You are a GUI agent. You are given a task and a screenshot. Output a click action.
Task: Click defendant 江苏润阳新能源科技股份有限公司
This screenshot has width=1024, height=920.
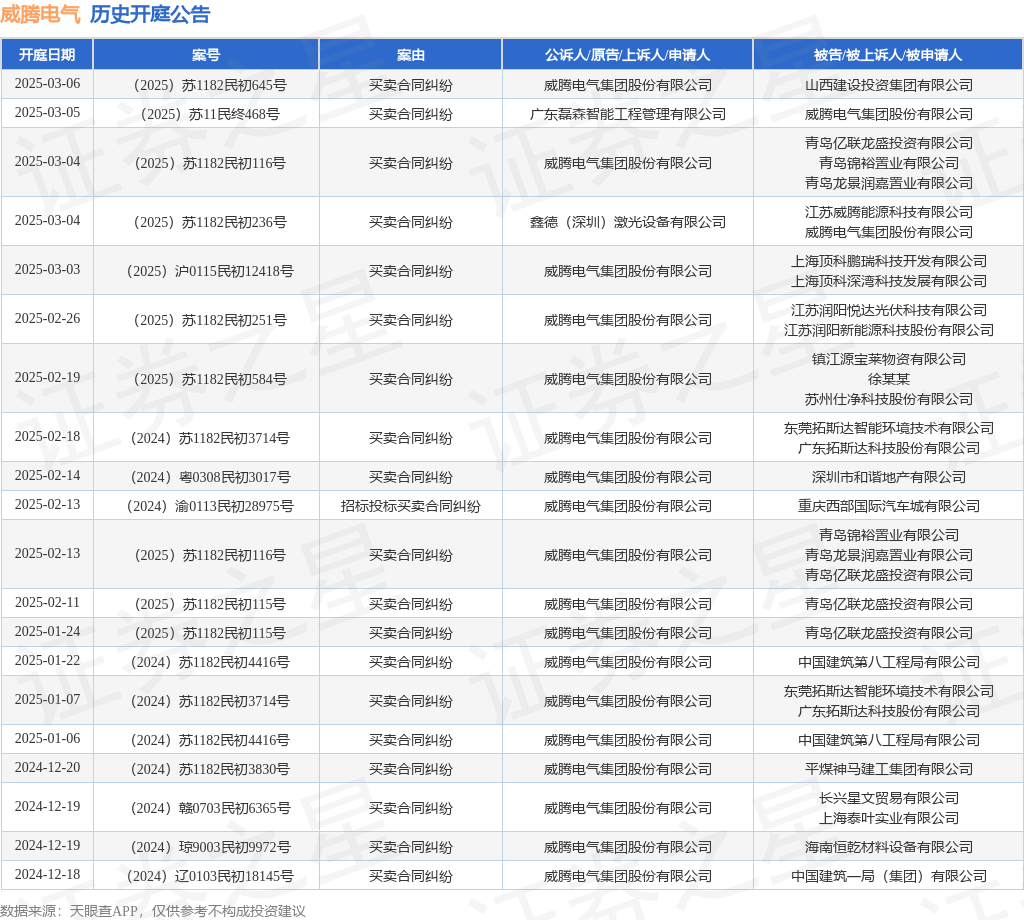pos(889,330)
